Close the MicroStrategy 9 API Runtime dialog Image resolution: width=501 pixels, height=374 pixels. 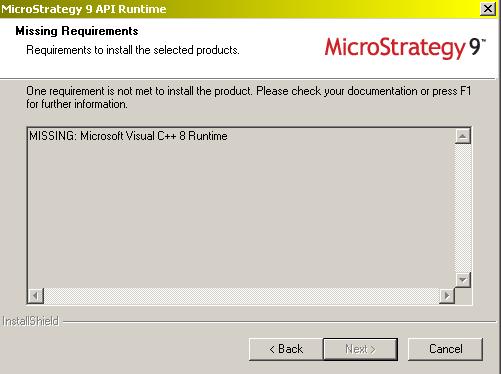pyautogui.click(x=487, y=9)
